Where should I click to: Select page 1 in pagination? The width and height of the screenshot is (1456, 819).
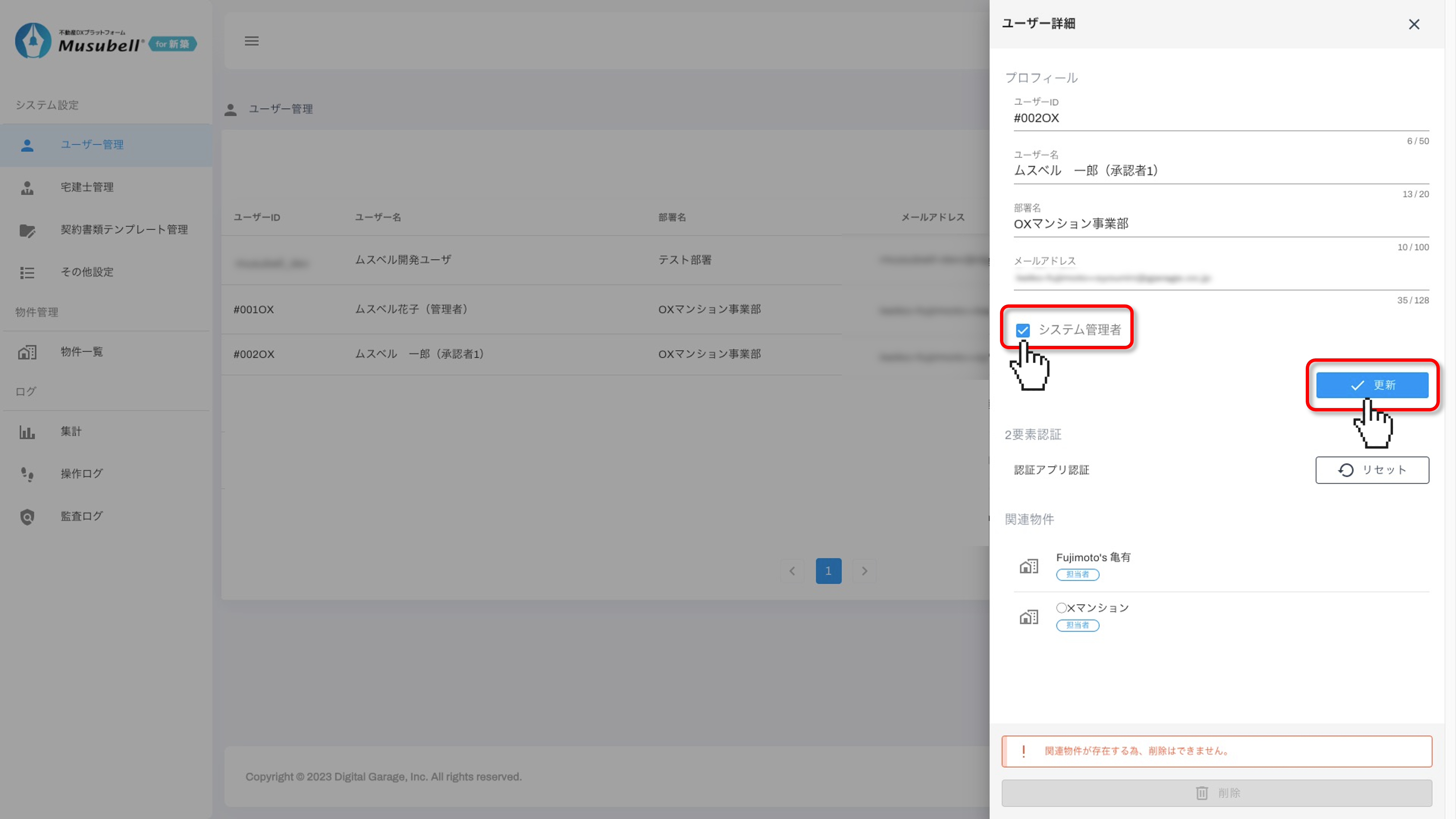coord(828,571)
